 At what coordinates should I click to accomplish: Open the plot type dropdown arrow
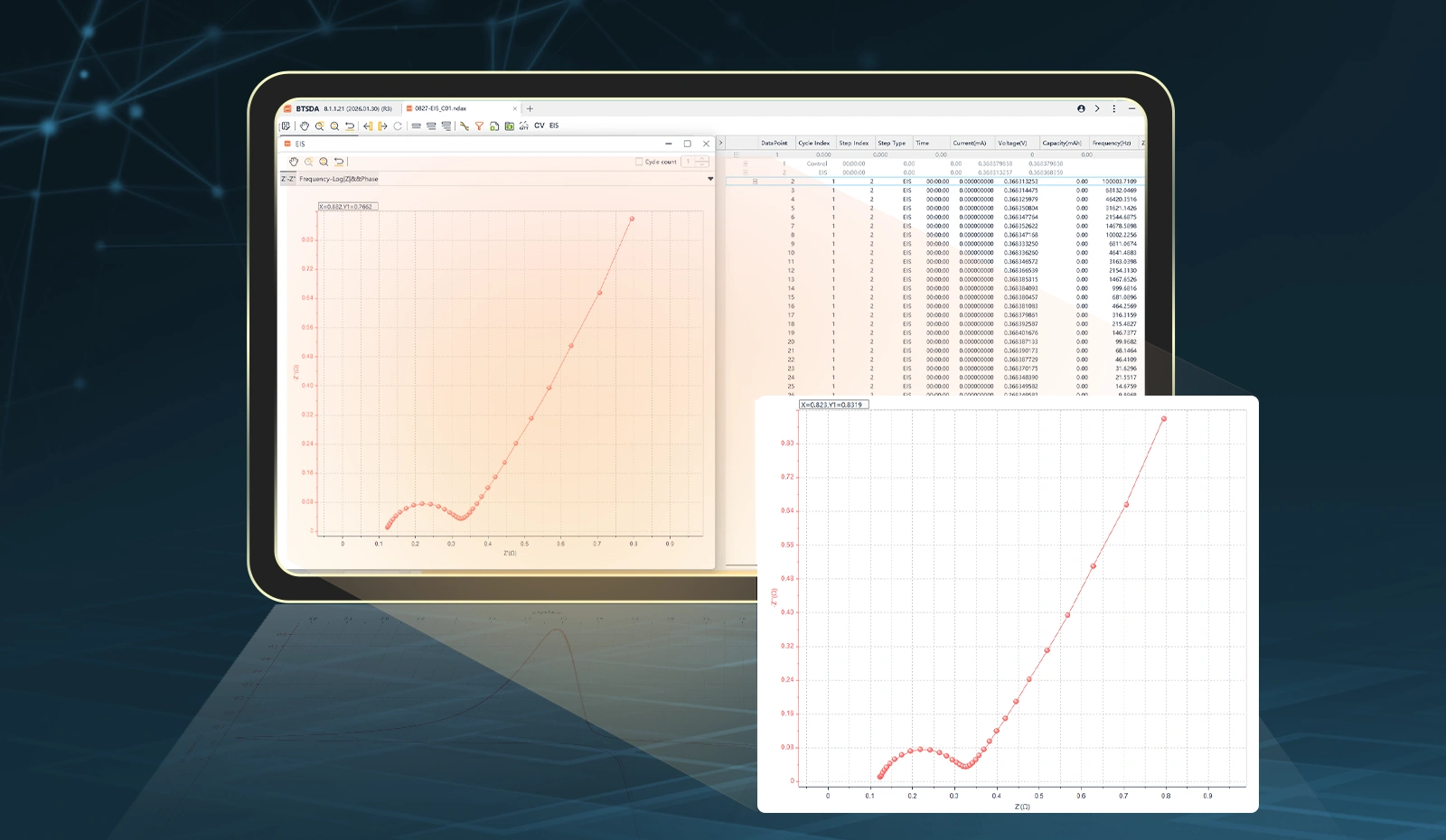point(710,179)
